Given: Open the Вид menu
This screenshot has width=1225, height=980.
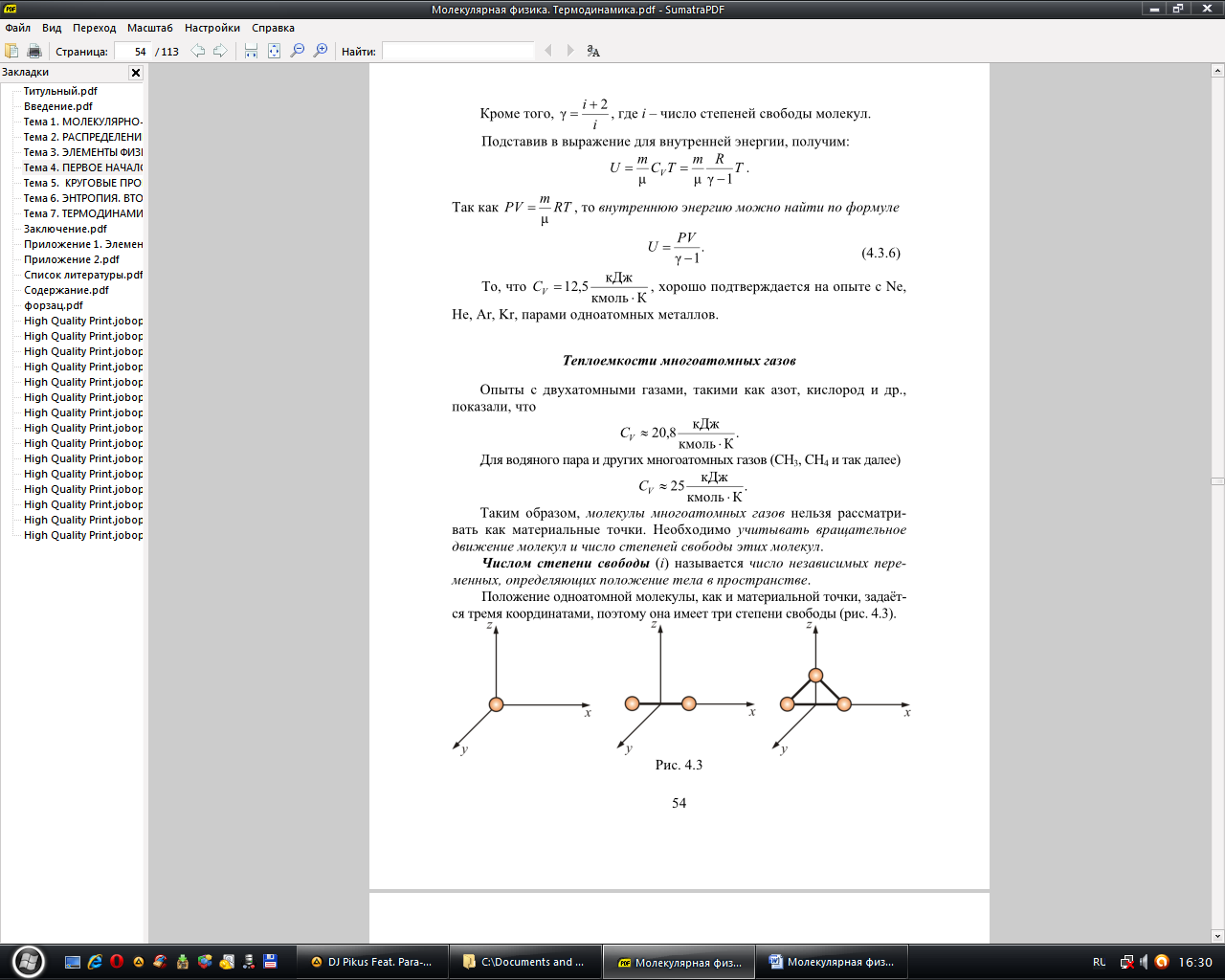Looking at the screenshot, I should click(52, 28).
